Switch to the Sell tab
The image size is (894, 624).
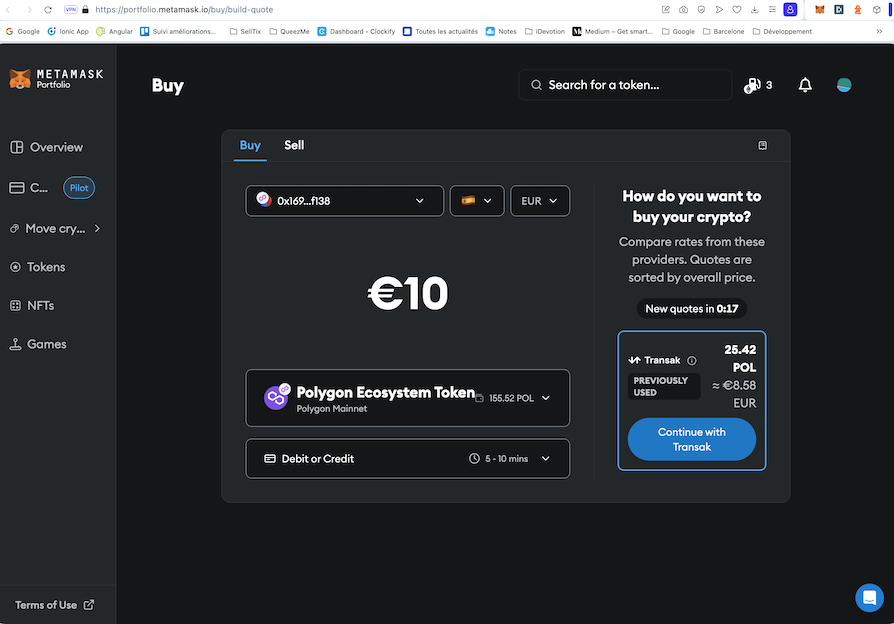[x=294, y=145]
